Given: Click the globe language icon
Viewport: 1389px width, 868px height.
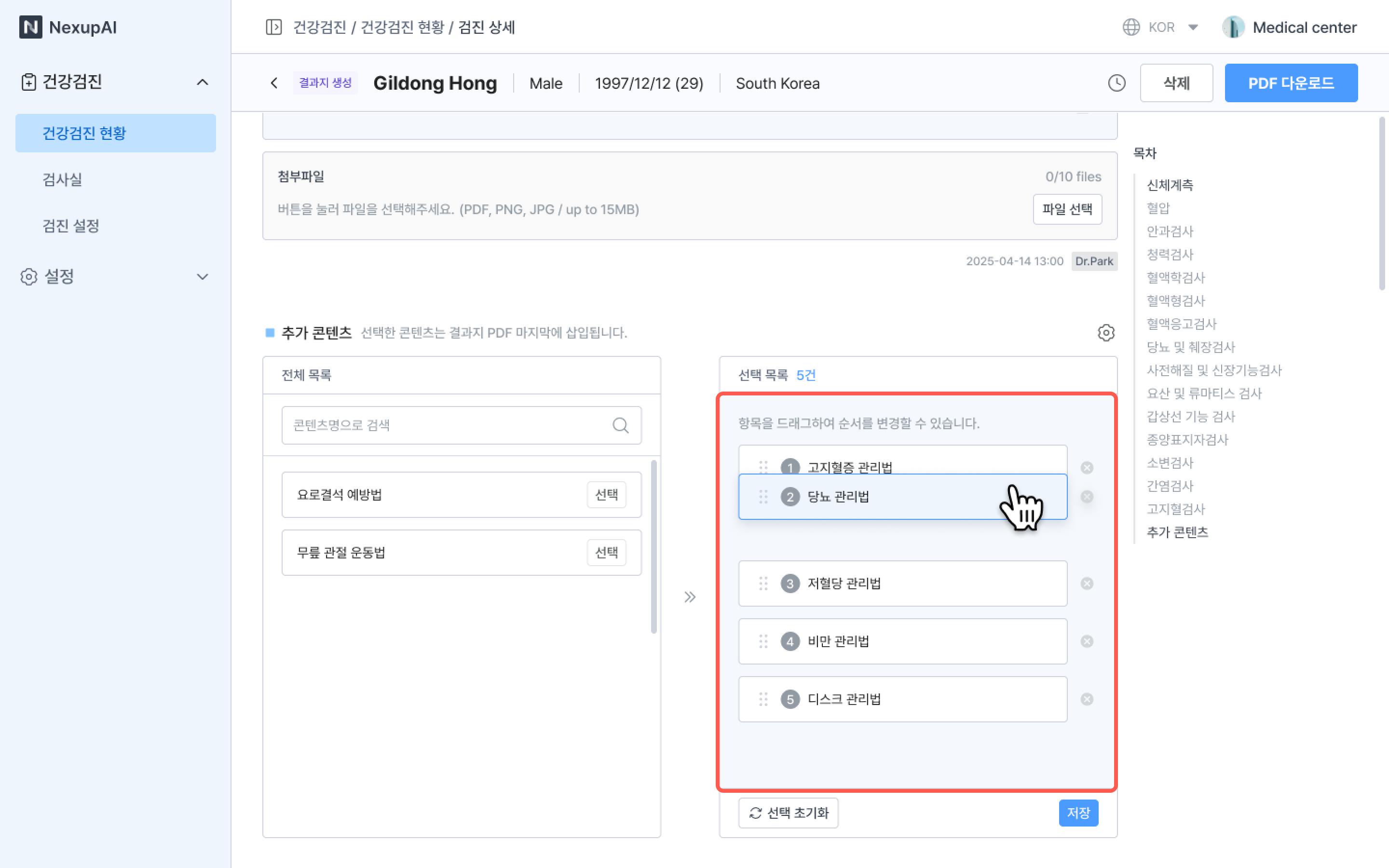Looking at the screenshot, I should click(1130, 27).
